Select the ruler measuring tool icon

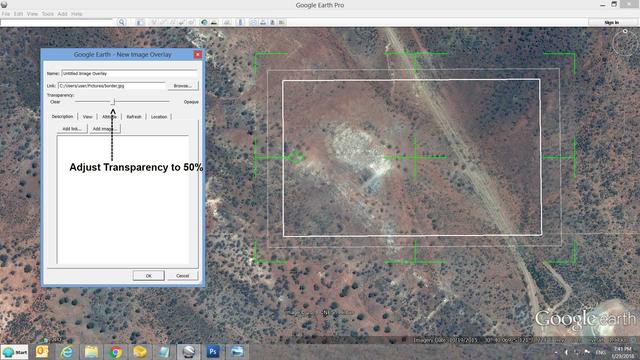[240, 22]
